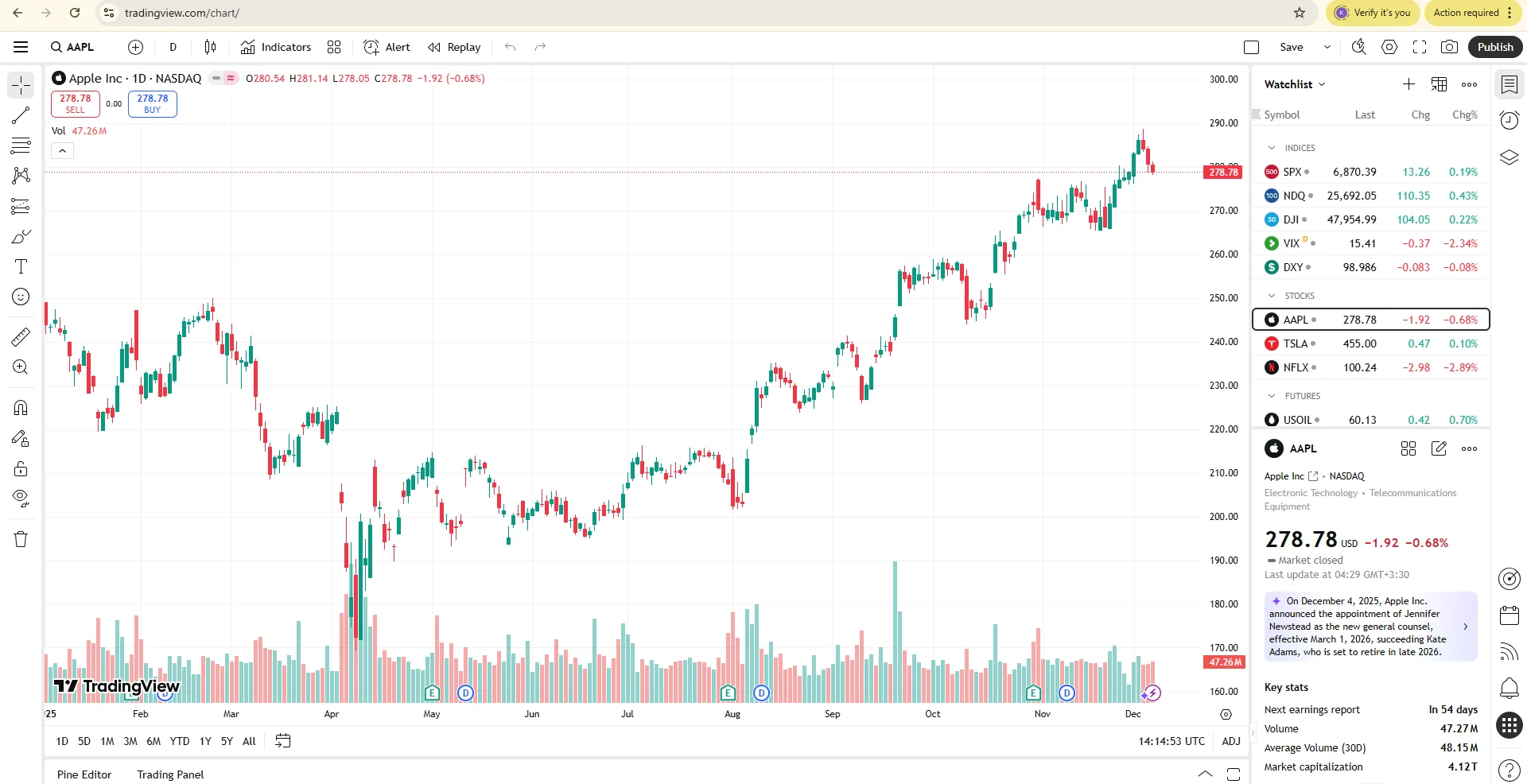Toggle hide all drawings eye icon

coord(21,499)
